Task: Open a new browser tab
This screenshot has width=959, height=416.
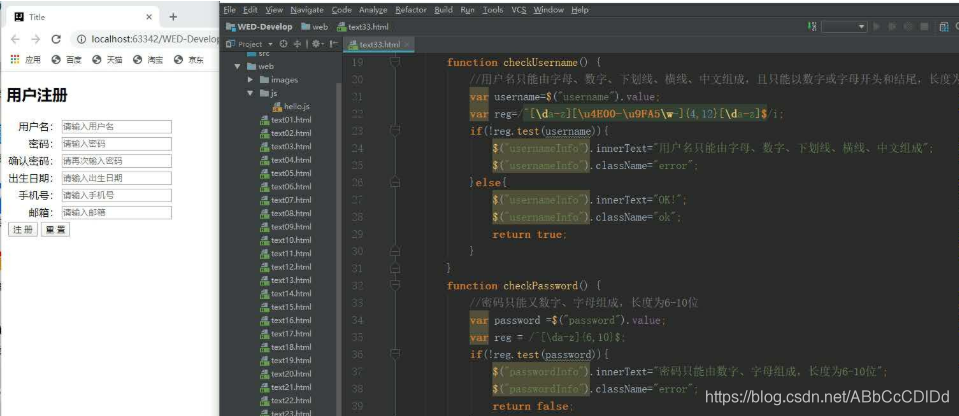Action: click(x=173, y=17)
